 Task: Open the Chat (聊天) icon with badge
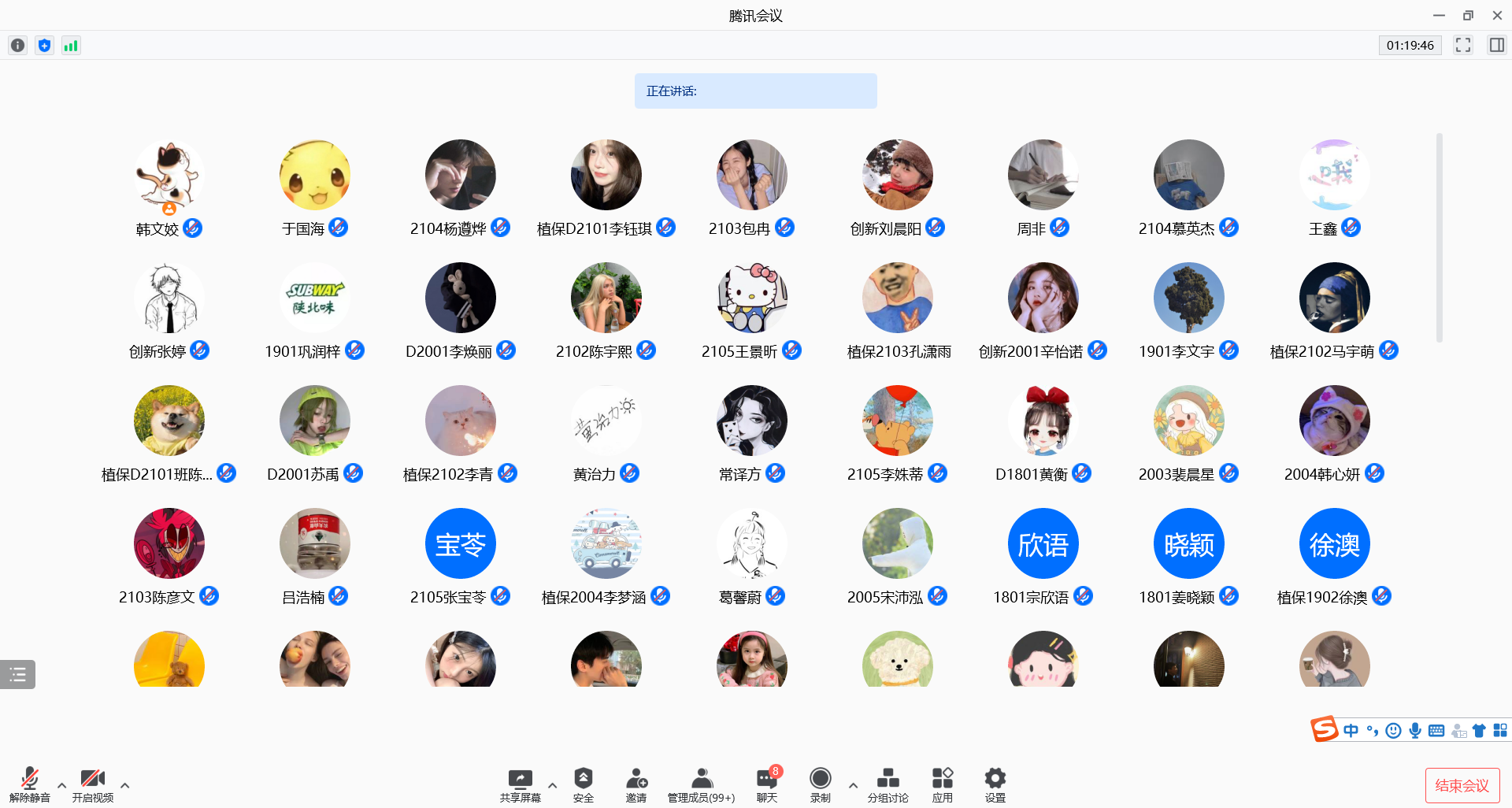767,784
